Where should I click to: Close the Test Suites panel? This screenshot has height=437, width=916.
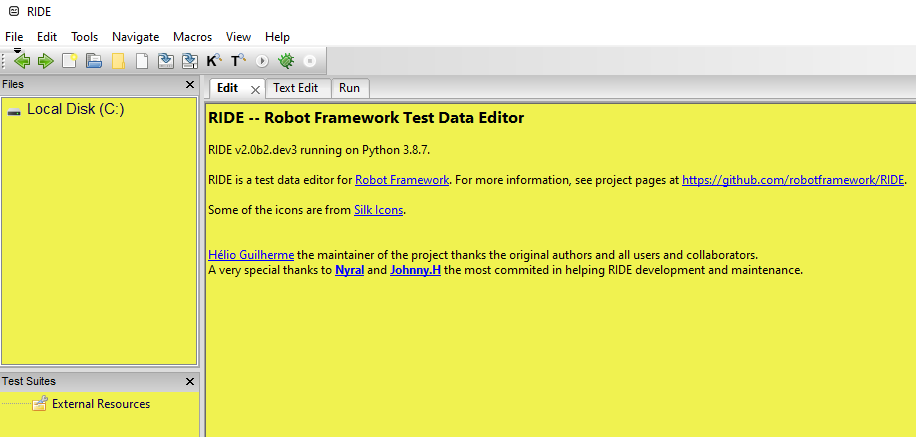click(190, 381)
